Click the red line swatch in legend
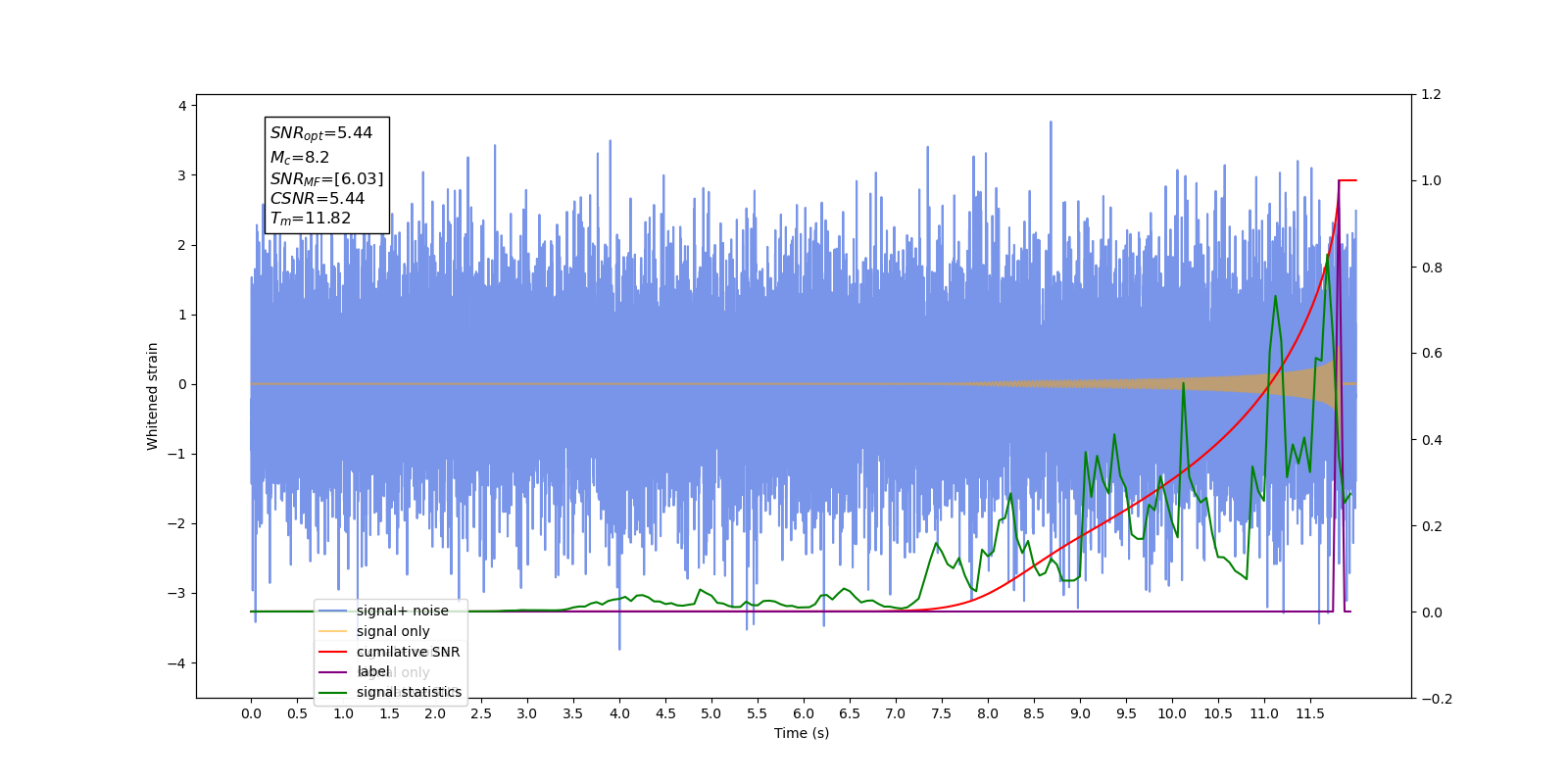This screenshot has height=784, width=1568. point(333,652)
